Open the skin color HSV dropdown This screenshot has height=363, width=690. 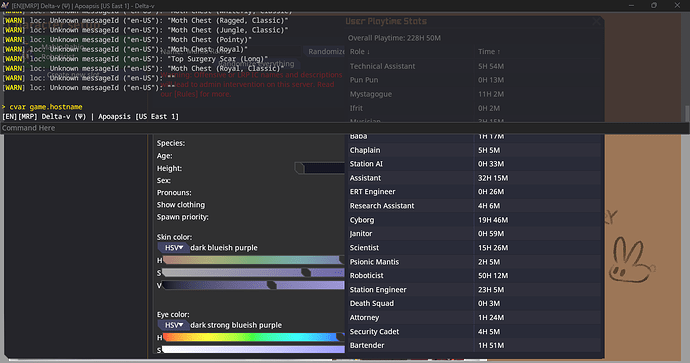(x=173, y=248)
